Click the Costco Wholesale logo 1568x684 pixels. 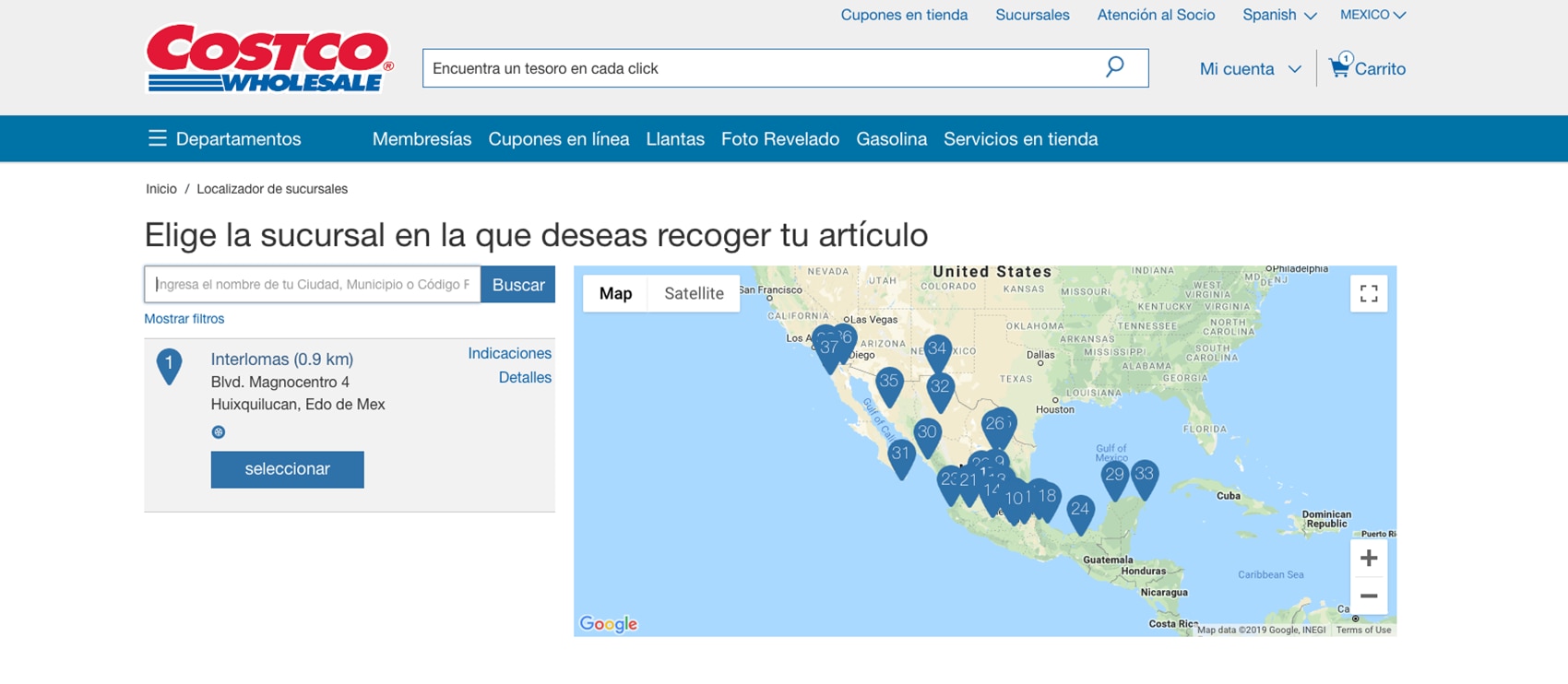click(269, 58)
